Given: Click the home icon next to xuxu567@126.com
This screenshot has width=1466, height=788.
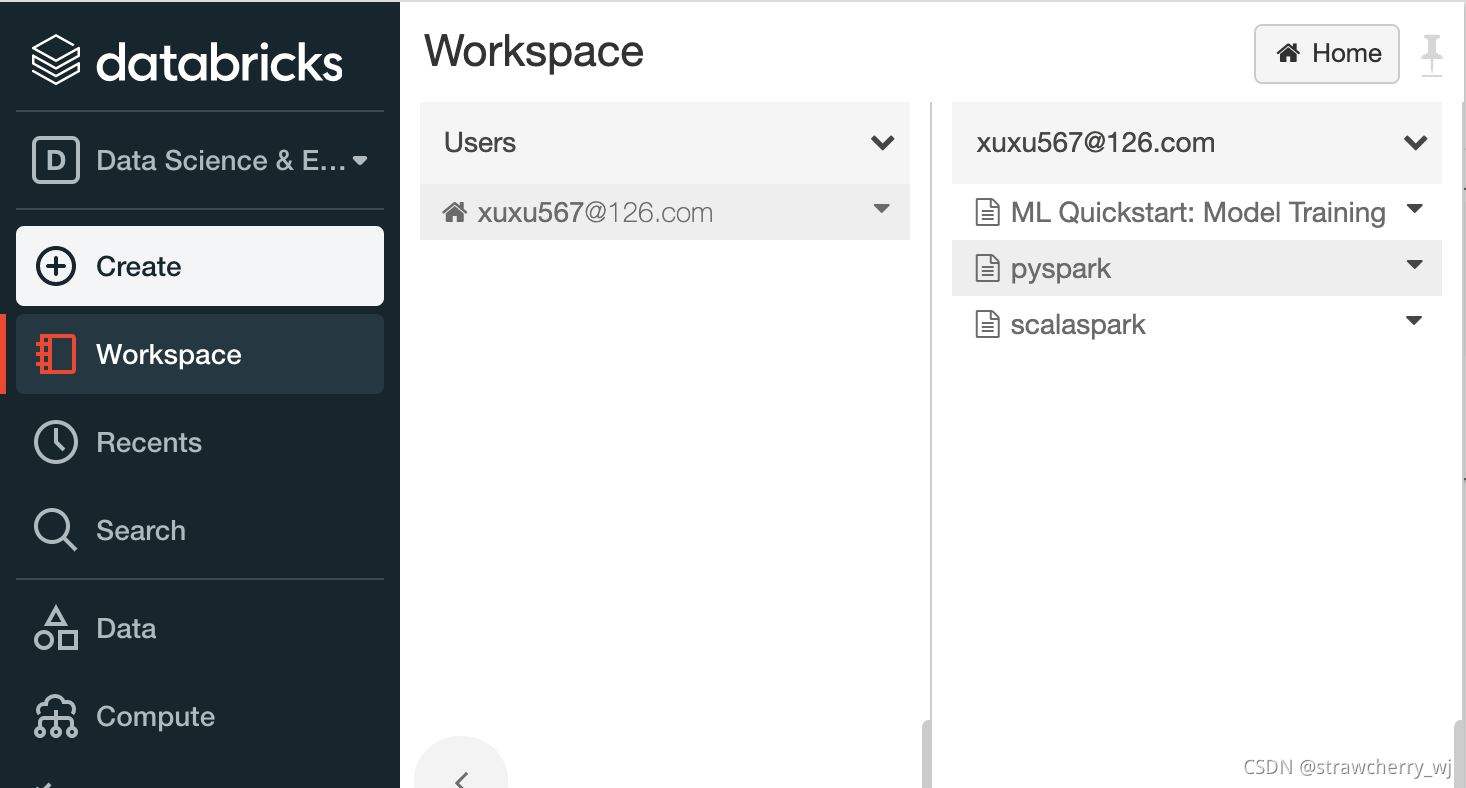Looking at the screenshot, I should (x=456, y=211).
